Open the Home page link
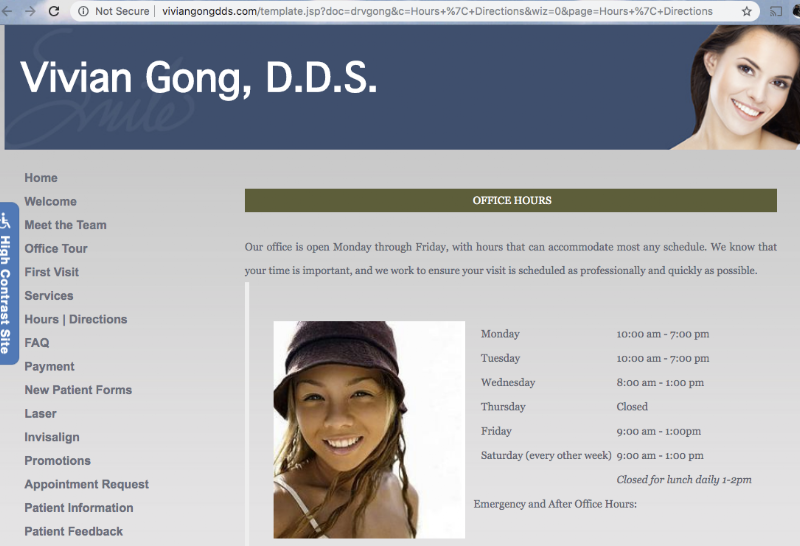 coord(41,178)
